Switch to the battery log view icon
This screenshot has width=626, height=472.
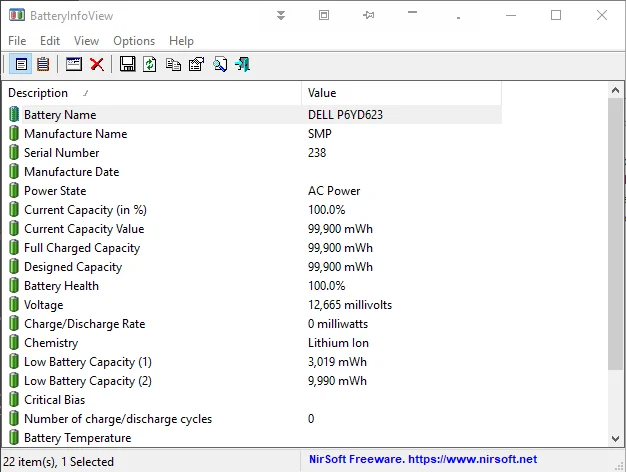[x=43, y=64]
